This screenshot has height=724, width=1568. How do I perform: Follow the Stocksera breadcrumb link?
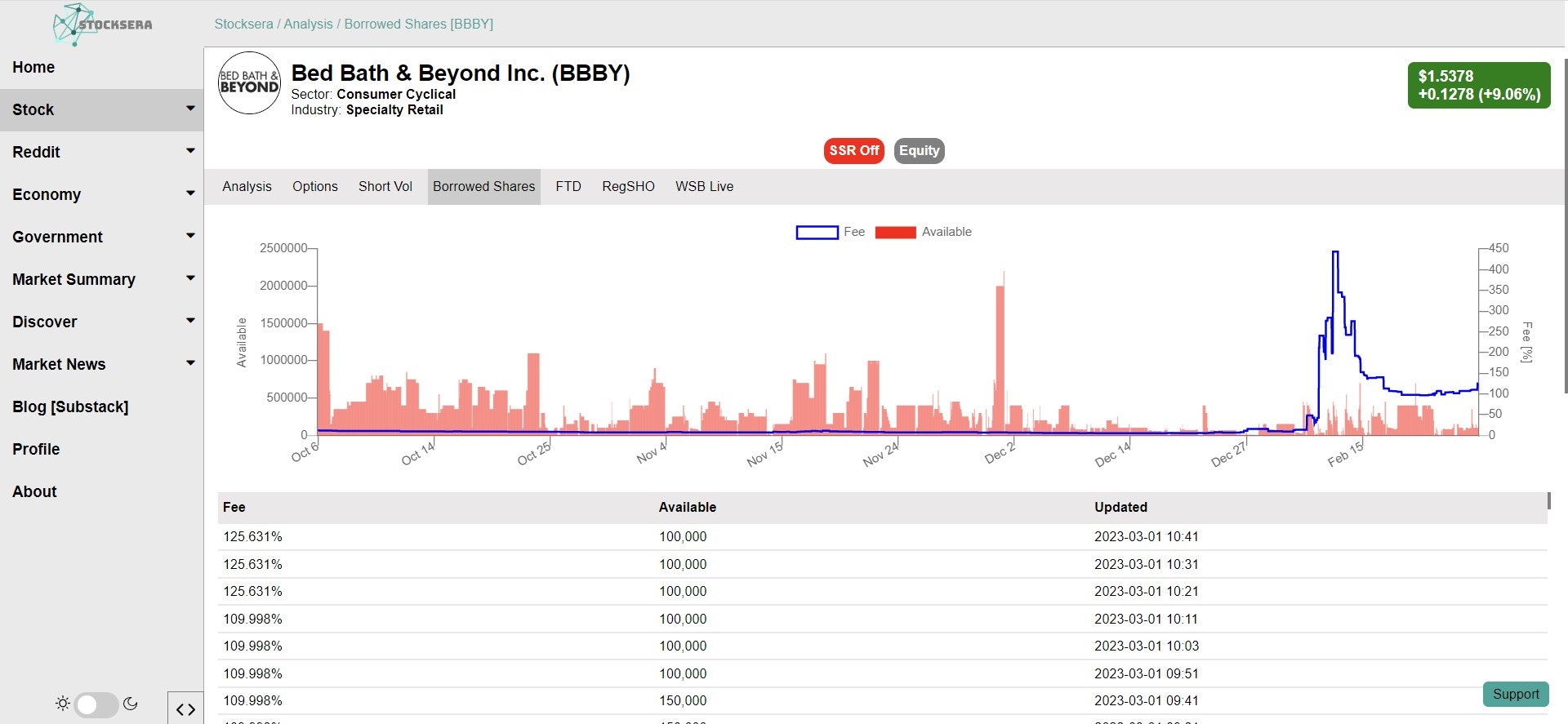click(243, 24)
